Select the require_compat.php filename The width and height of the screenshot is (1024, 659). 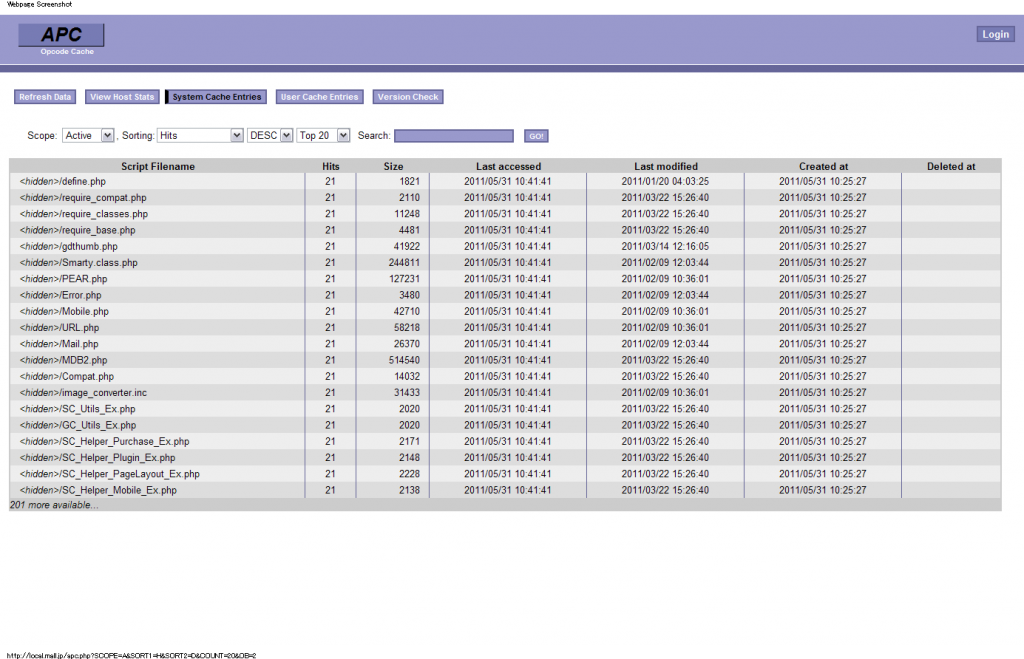pos(83,197)
